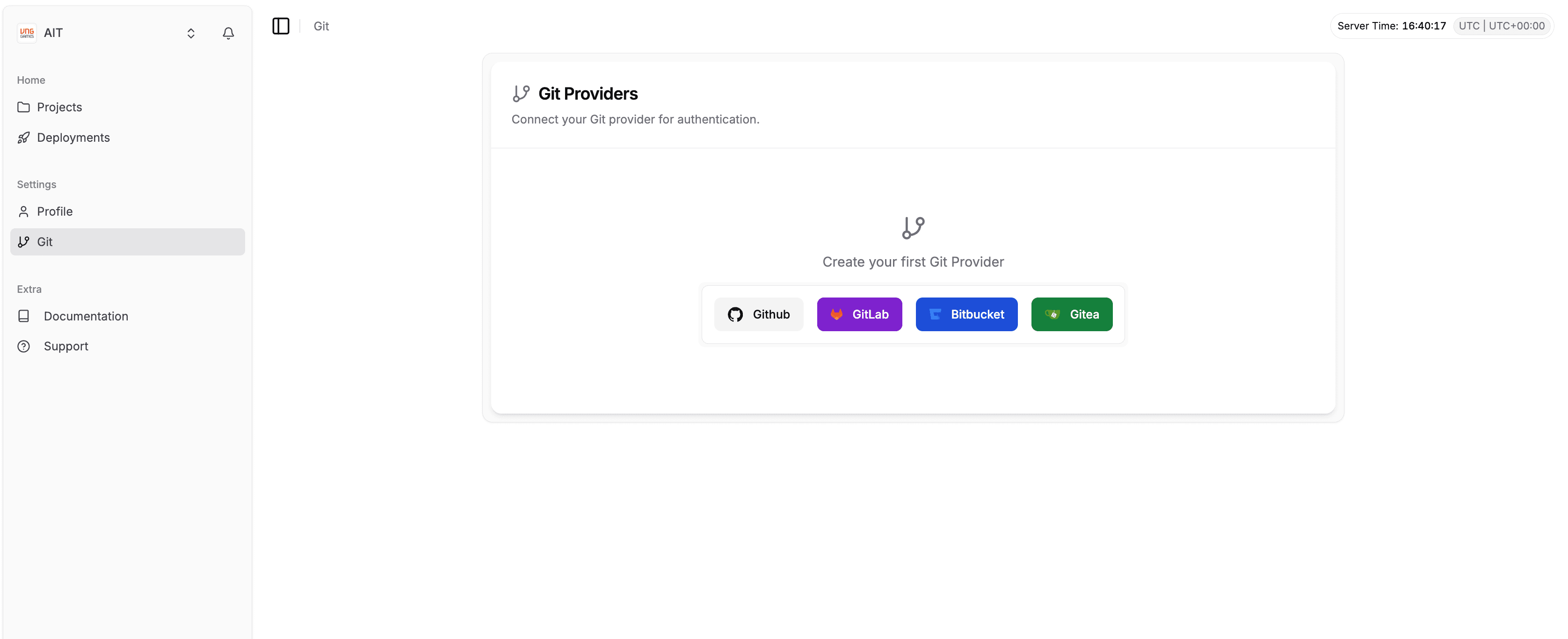Click the Support question mark icon
Screen dimensions: 1568x639
click(x=24, y=346)
